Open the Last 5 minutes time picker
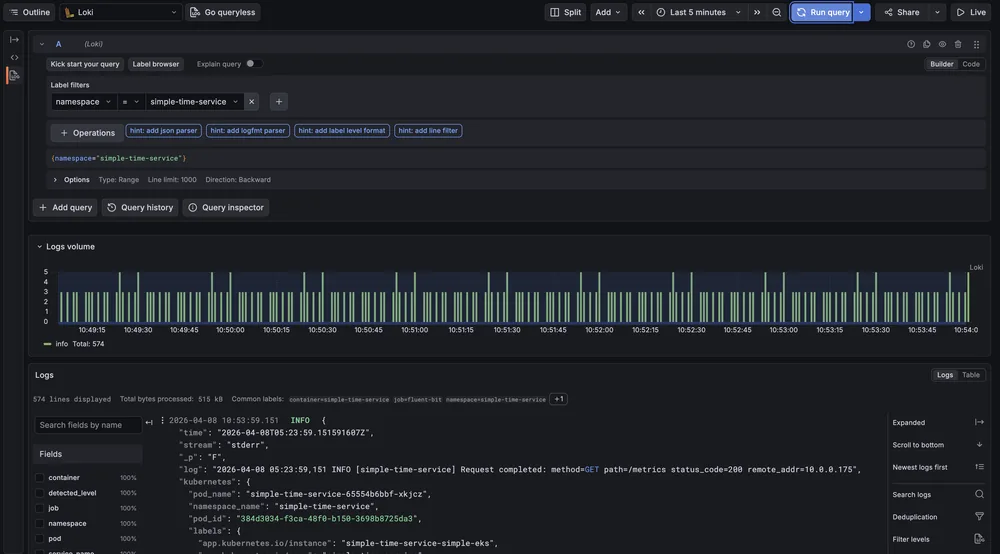Viewport: 1000px width, 554px height. (699, 12)
